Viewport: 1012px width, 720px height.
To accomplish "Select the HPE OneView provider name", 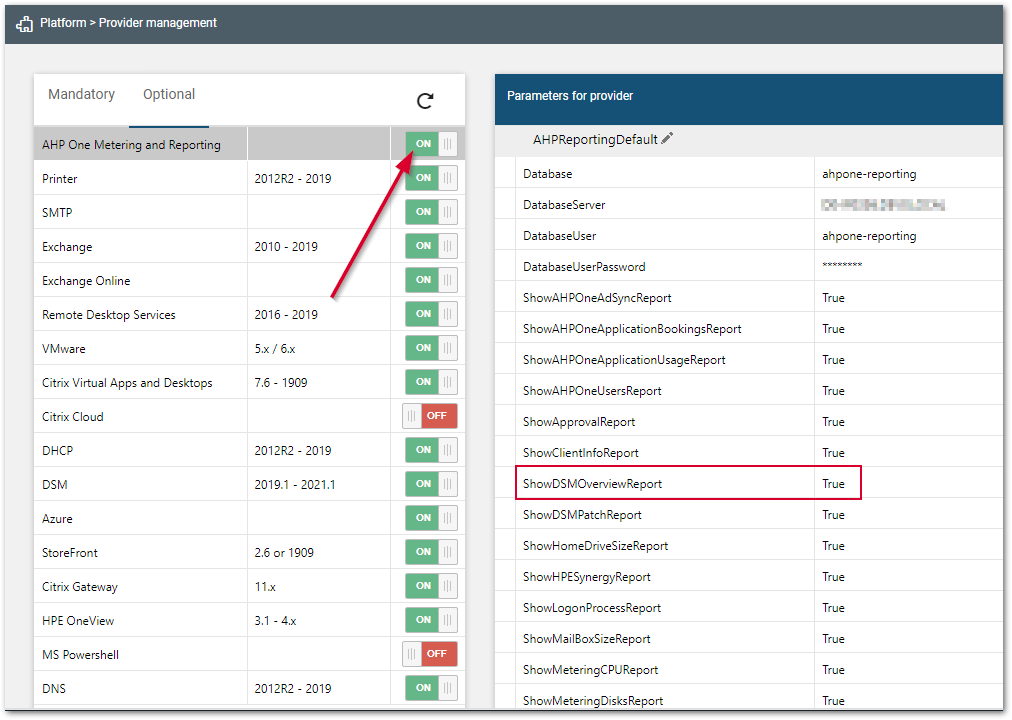I will (77, 621).
